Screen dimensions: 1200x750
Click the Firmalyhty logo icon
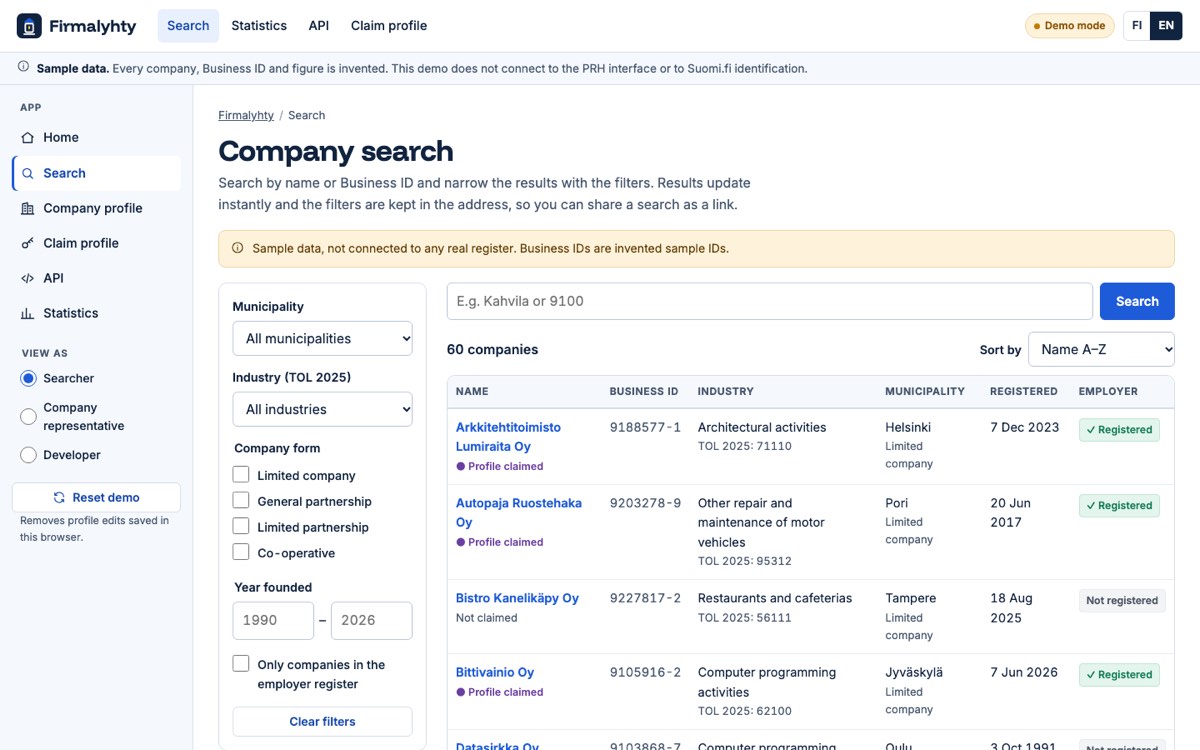29,26
